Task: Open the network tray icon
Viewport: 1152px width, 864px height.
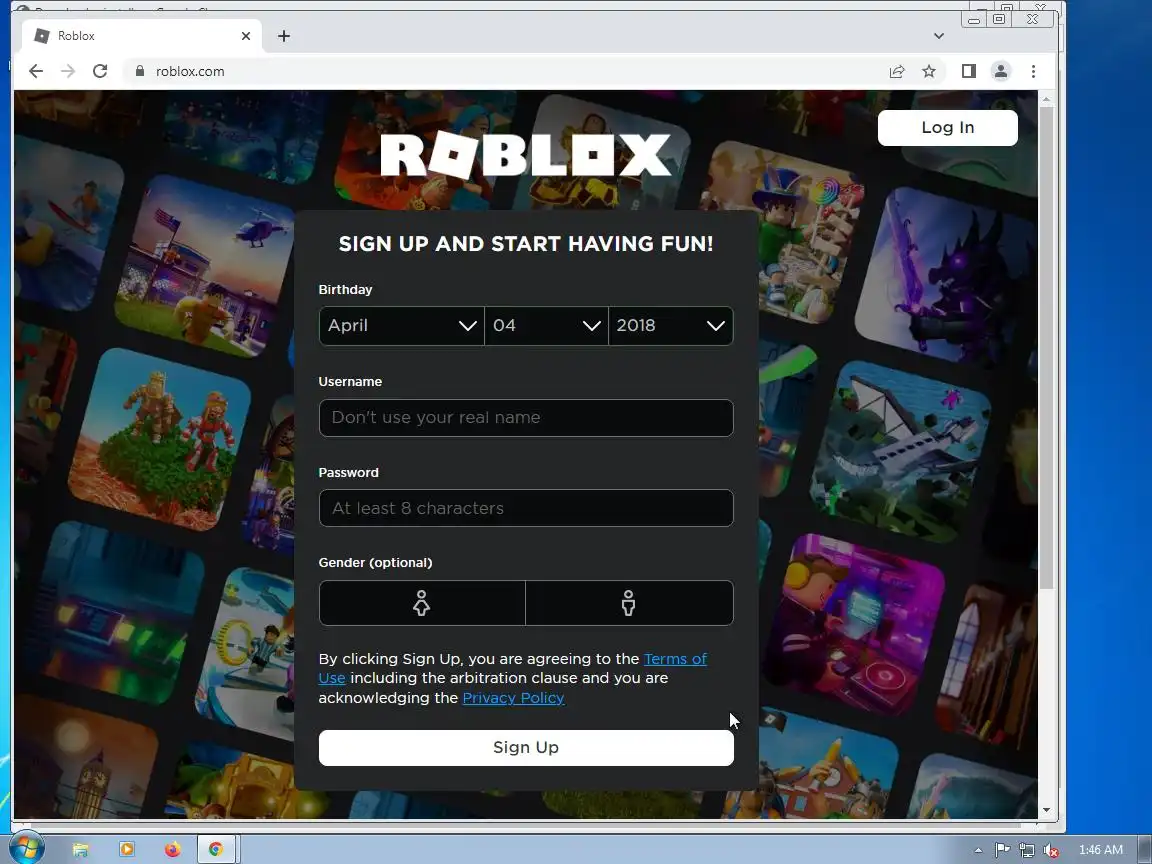Action: (x=1026, y=850)
